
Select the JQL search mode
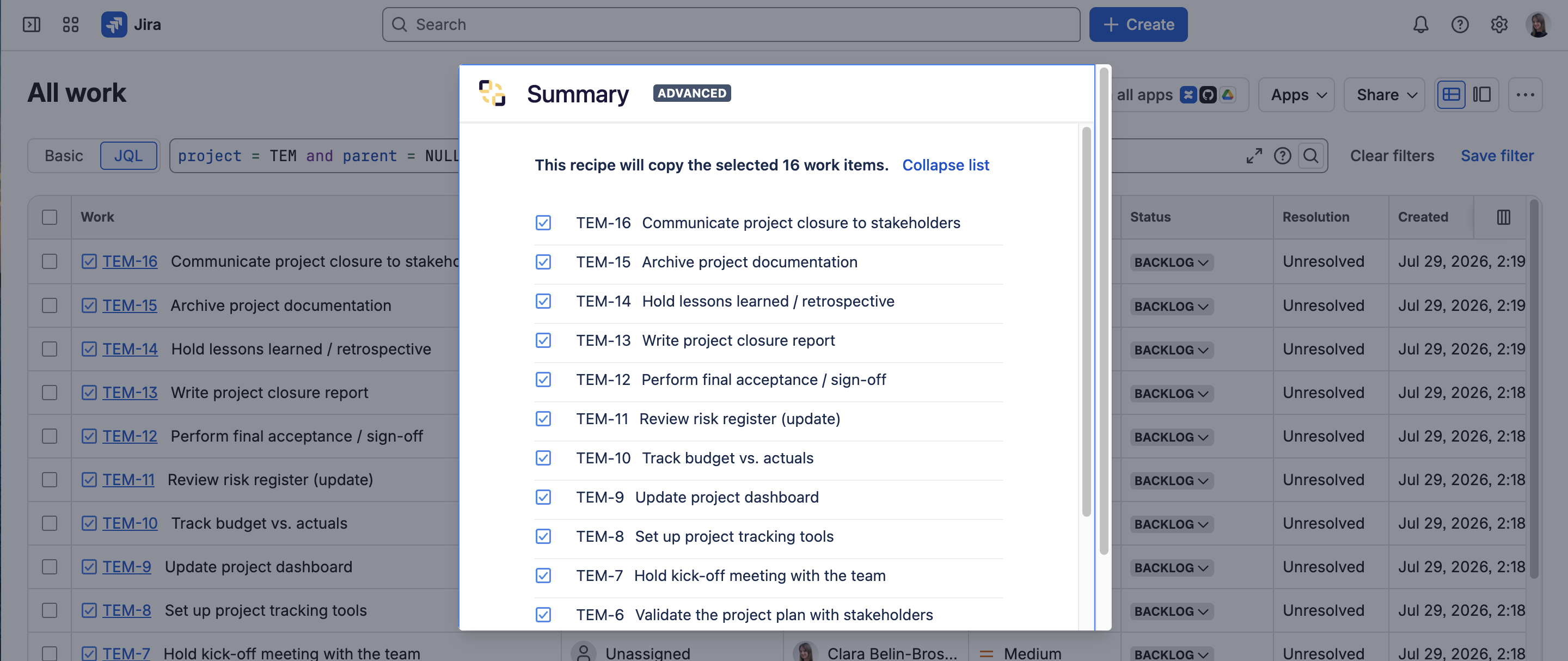(128, 156)
